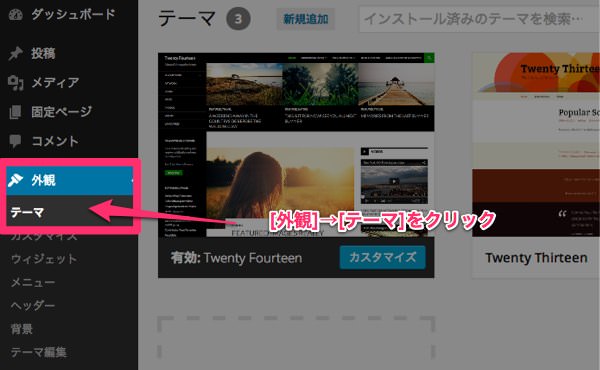Click the 新規追加 button
This screenshot has width=600, height=370.
coord(306,19)
